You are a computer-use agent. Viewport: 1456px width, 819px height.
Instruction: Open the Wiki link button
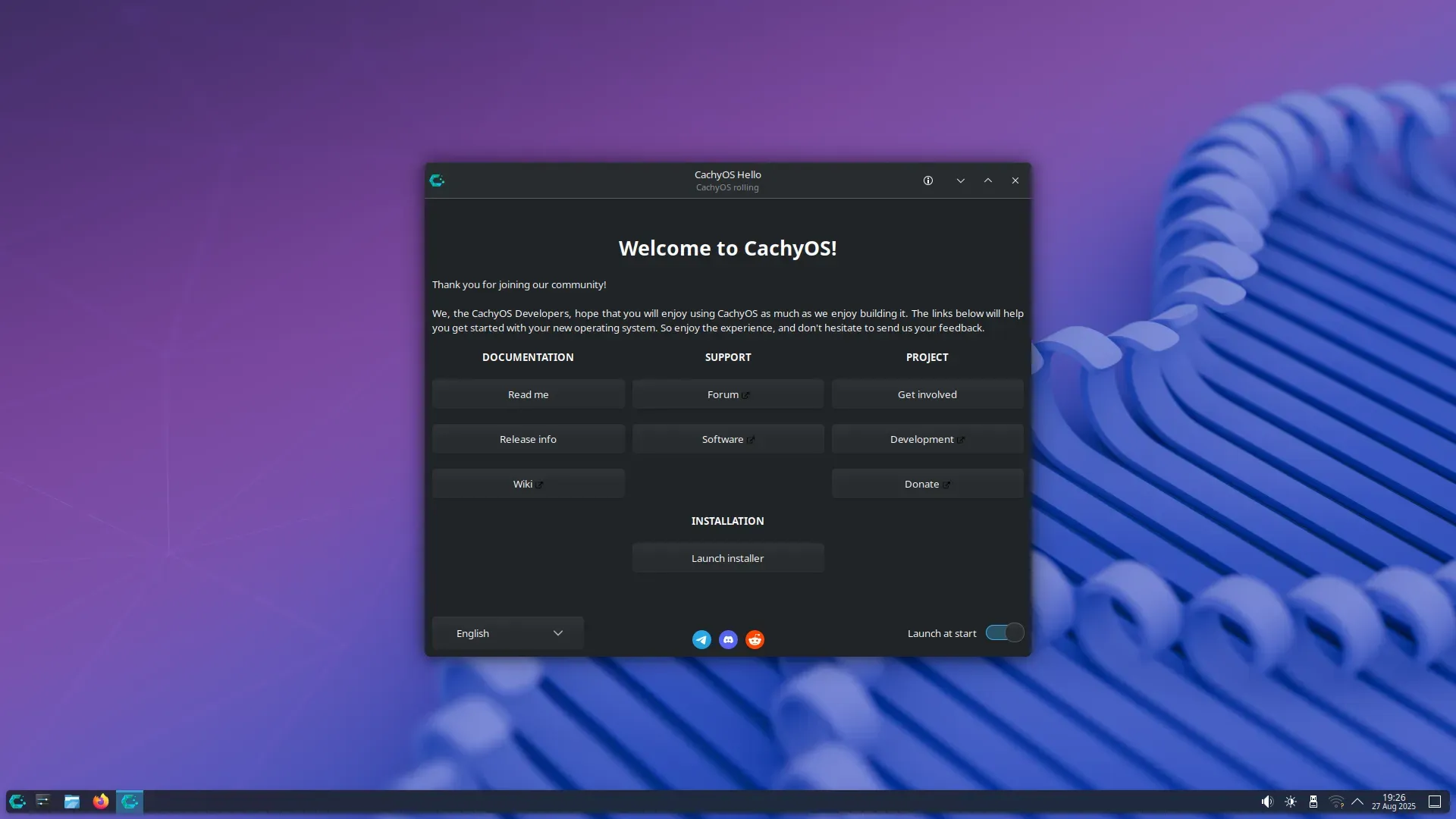pos(529,484)
